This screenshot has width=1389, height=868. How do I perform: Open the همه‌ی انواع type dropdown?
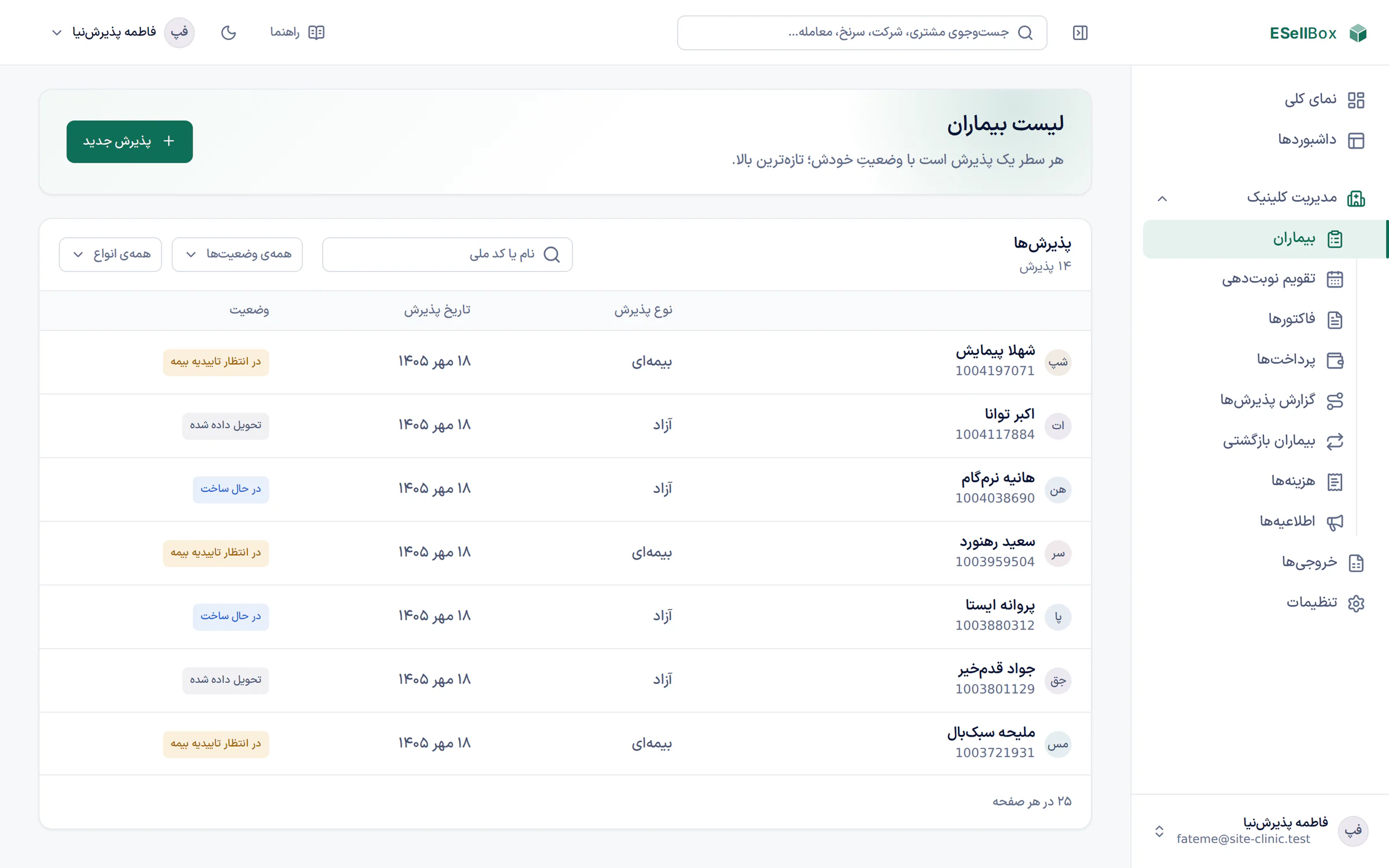coord(111,255)
